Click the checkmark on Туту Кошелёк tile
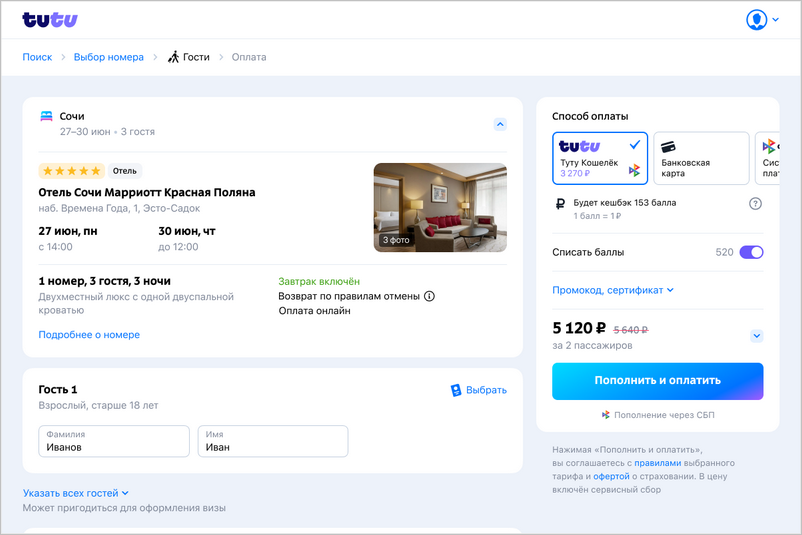 tap(635, 145)
